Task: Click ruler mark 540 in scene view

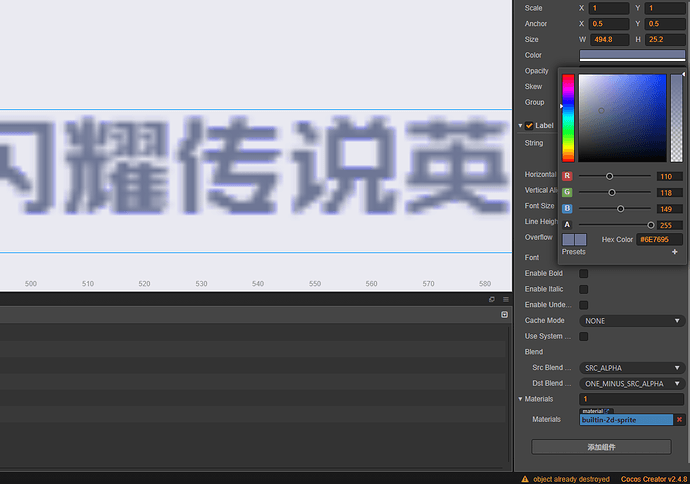Action: [x=258, y=284]
